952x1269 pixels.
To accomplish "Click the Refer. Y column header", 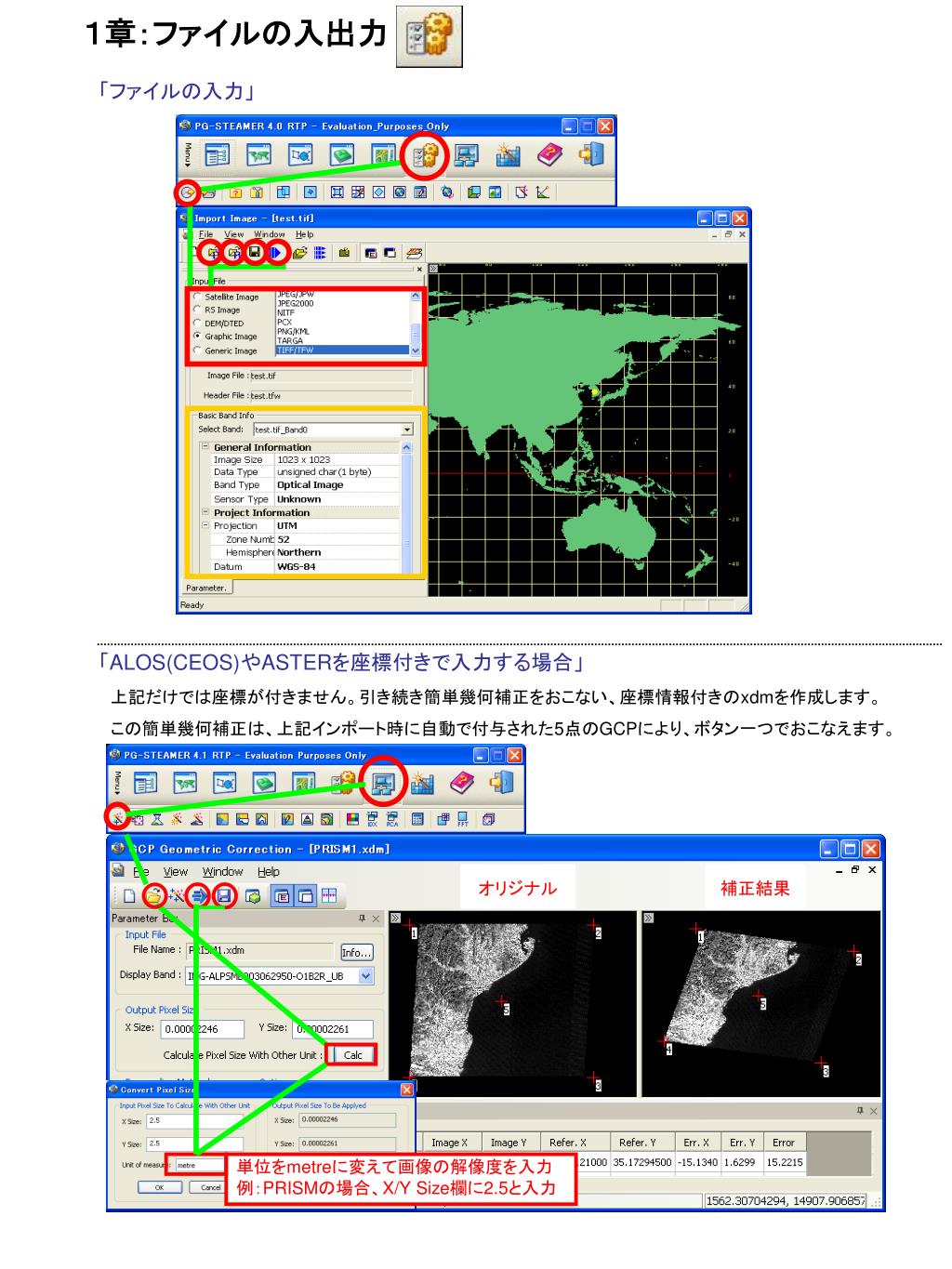I will point(637,1143).
